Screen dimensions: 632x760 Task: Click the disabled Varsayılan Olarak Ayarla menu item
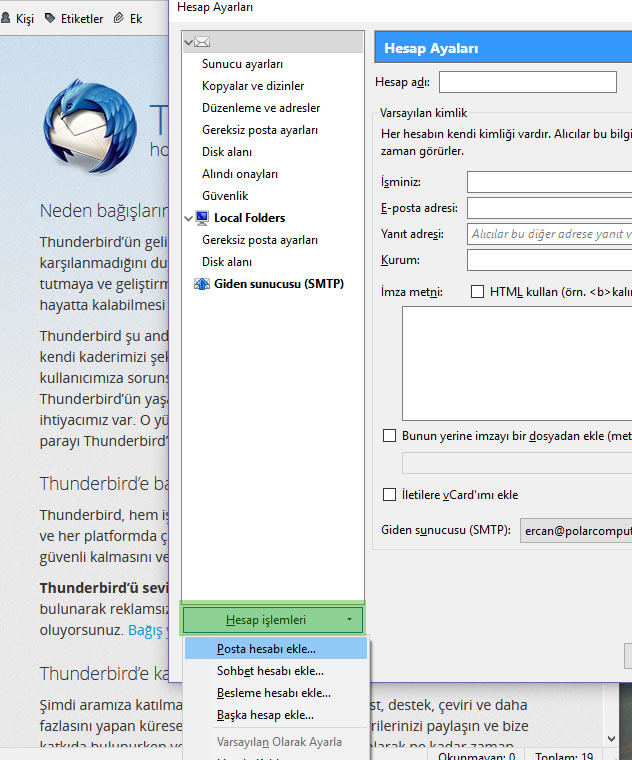[276, 742]
